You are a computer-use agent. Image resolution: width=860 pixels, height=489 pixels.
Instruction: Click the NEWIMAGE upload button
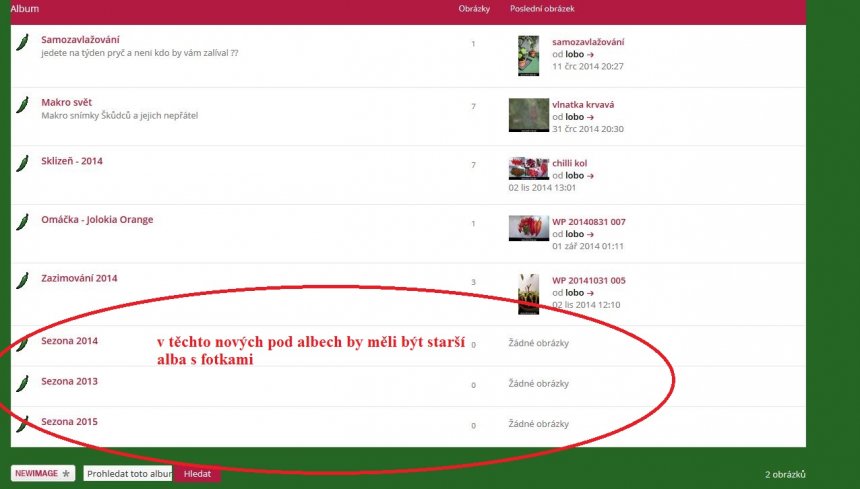tap(44, 473)
